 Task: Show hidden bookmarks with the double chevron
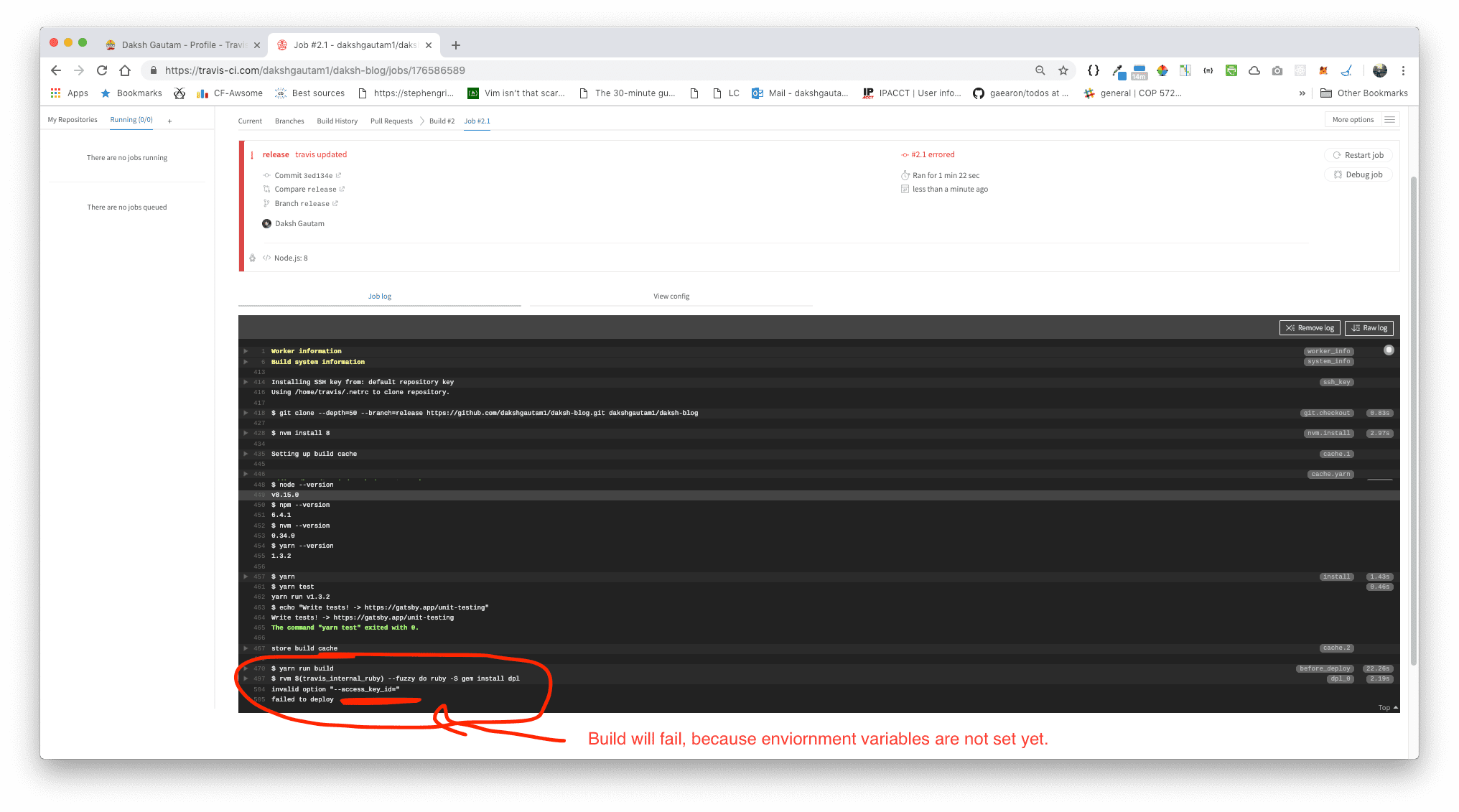click(x=1302, y=93)
